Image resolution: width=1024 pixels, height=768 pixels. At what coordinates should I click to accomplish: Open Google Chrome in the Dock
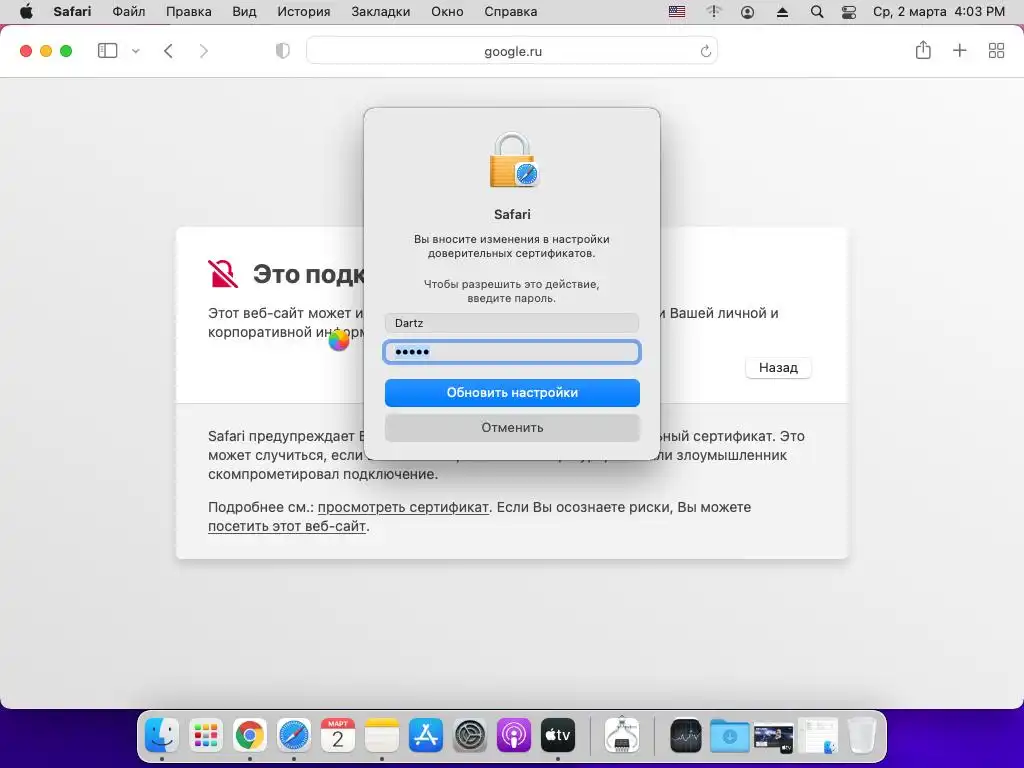coord(249,735)
